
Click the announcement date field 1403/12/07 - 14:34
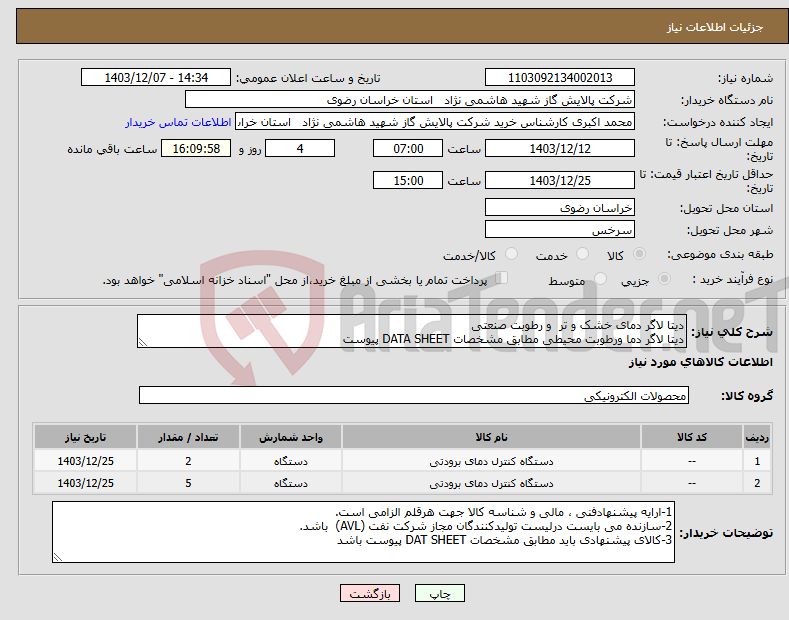156,78
